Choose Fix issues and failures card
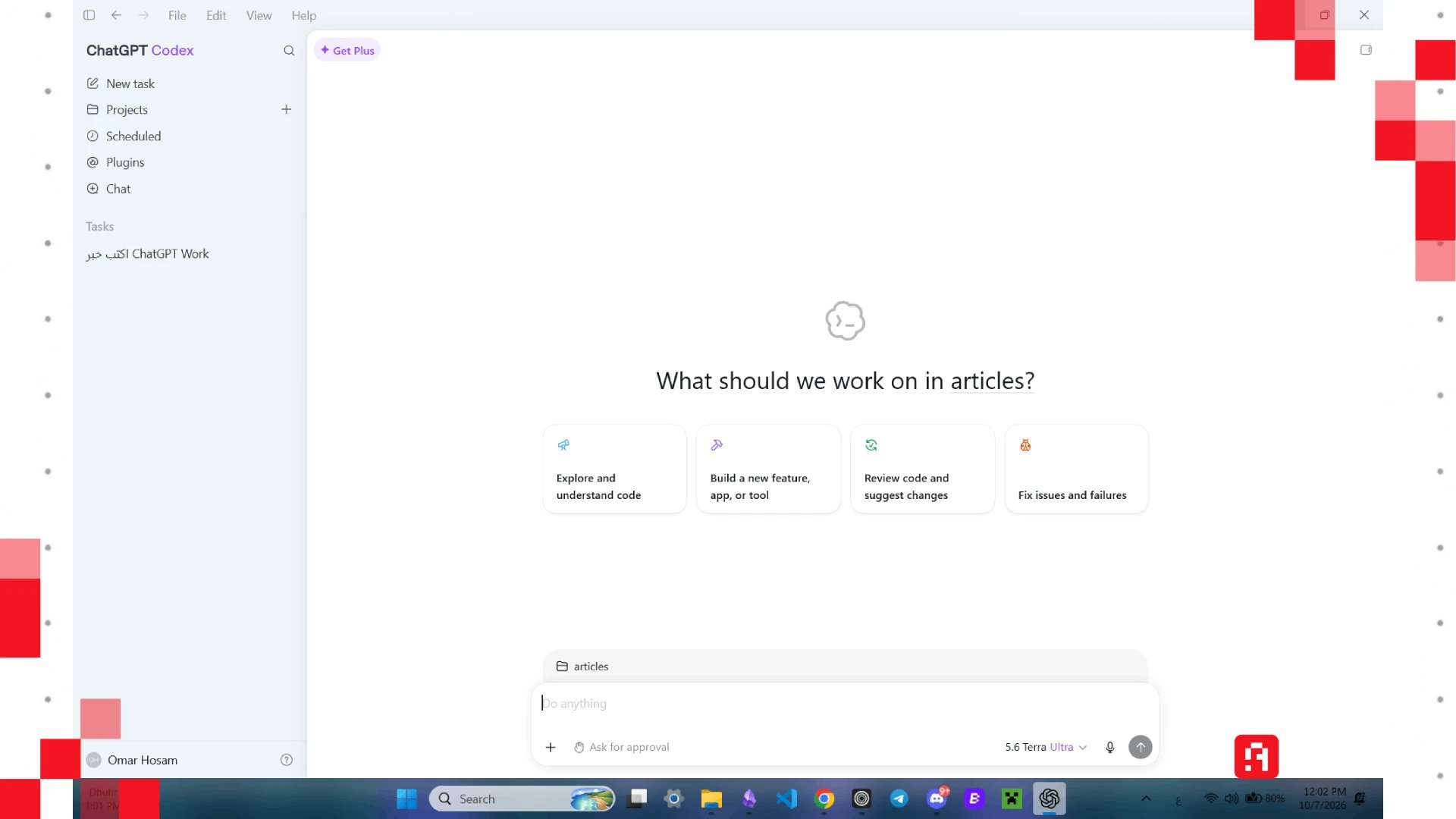Screen dimensions: 1456x819 pyautogui.click(x=1077, y=469)
